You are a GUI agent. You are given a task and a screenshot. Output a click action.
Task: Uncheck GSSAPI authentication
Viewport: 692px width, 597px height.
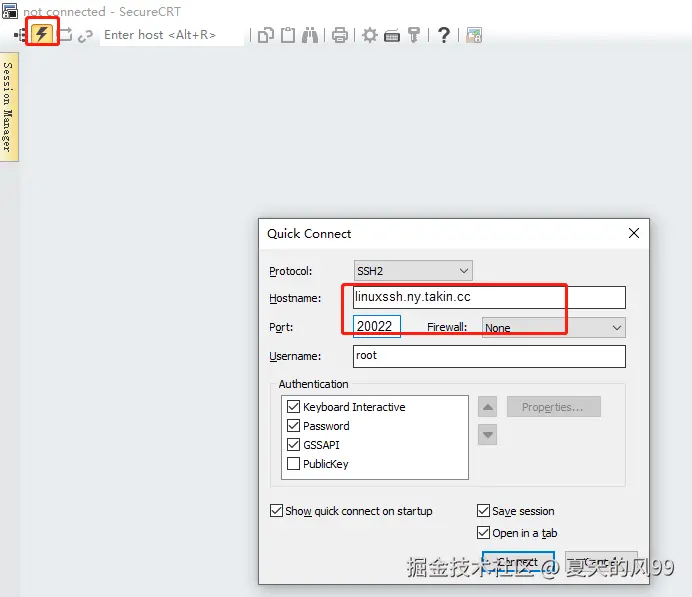[x=293, y=444]
